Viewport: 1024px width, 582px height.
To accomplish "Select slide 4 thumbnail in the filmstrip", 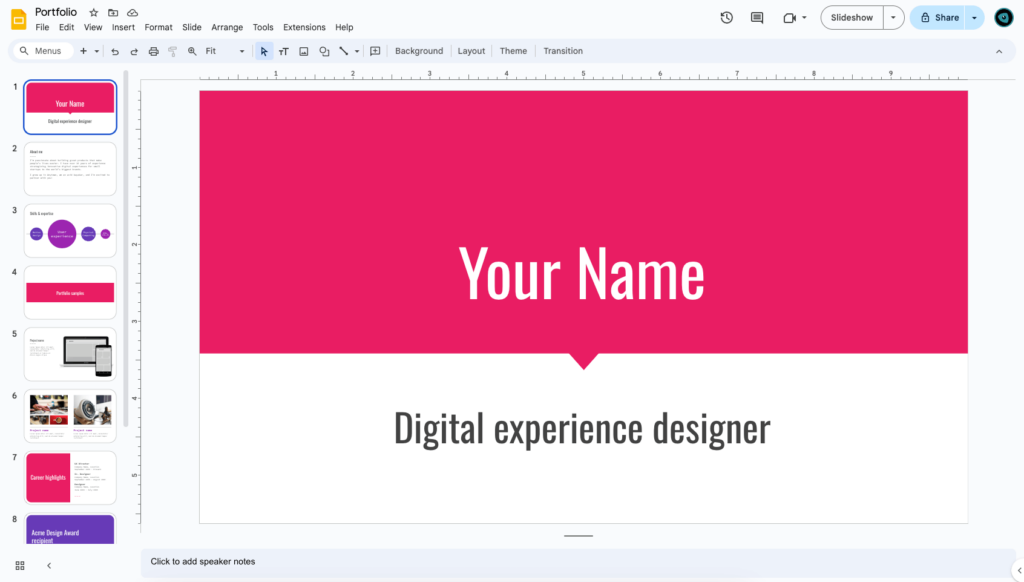I will pos(70,292).
